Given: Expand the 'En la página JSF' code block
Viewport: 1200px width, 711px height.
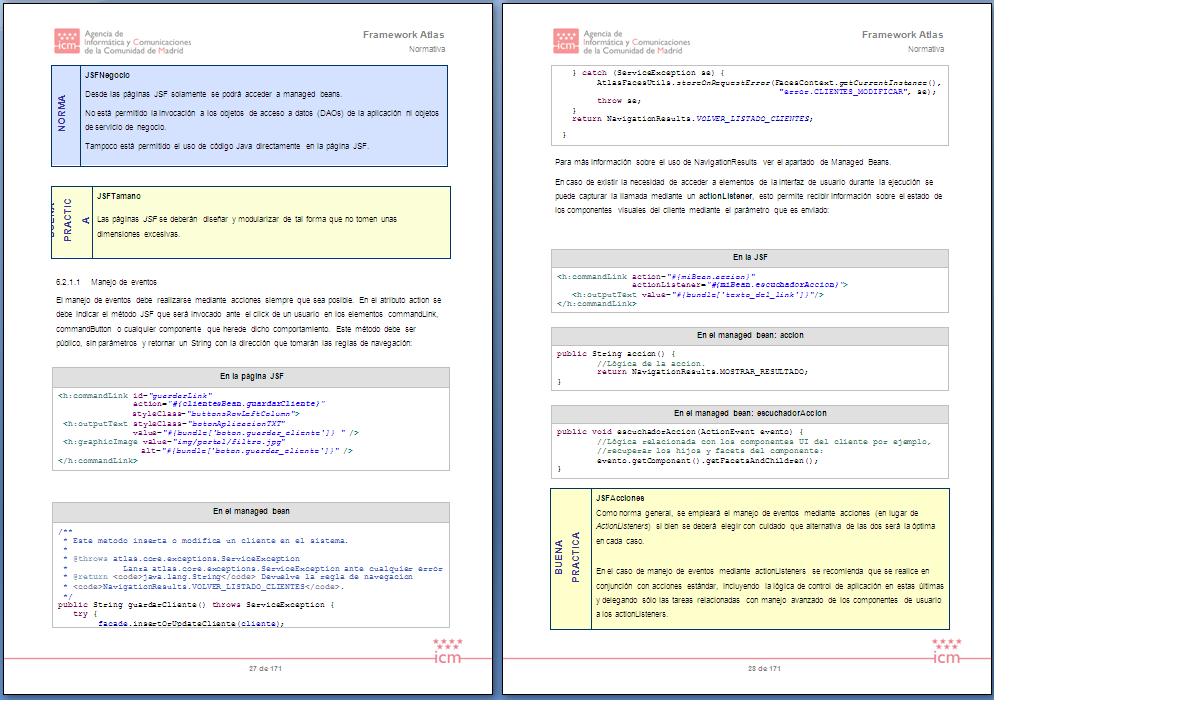Looking at the screenshot, I should [251, 377].
